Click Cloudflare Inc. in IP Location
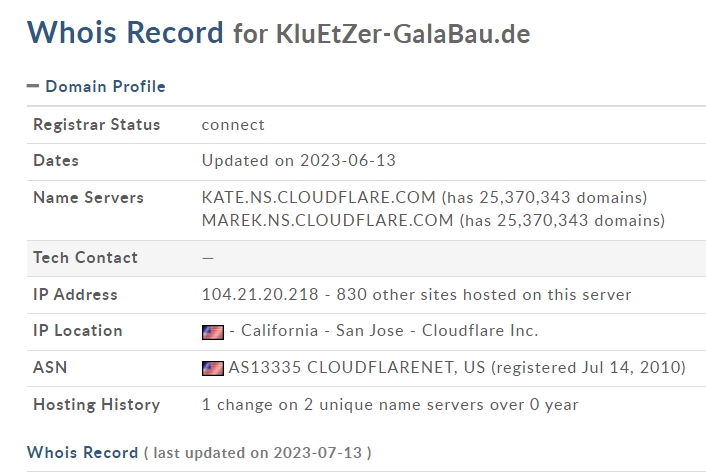706x472 pixels. [x=480, y=331]
